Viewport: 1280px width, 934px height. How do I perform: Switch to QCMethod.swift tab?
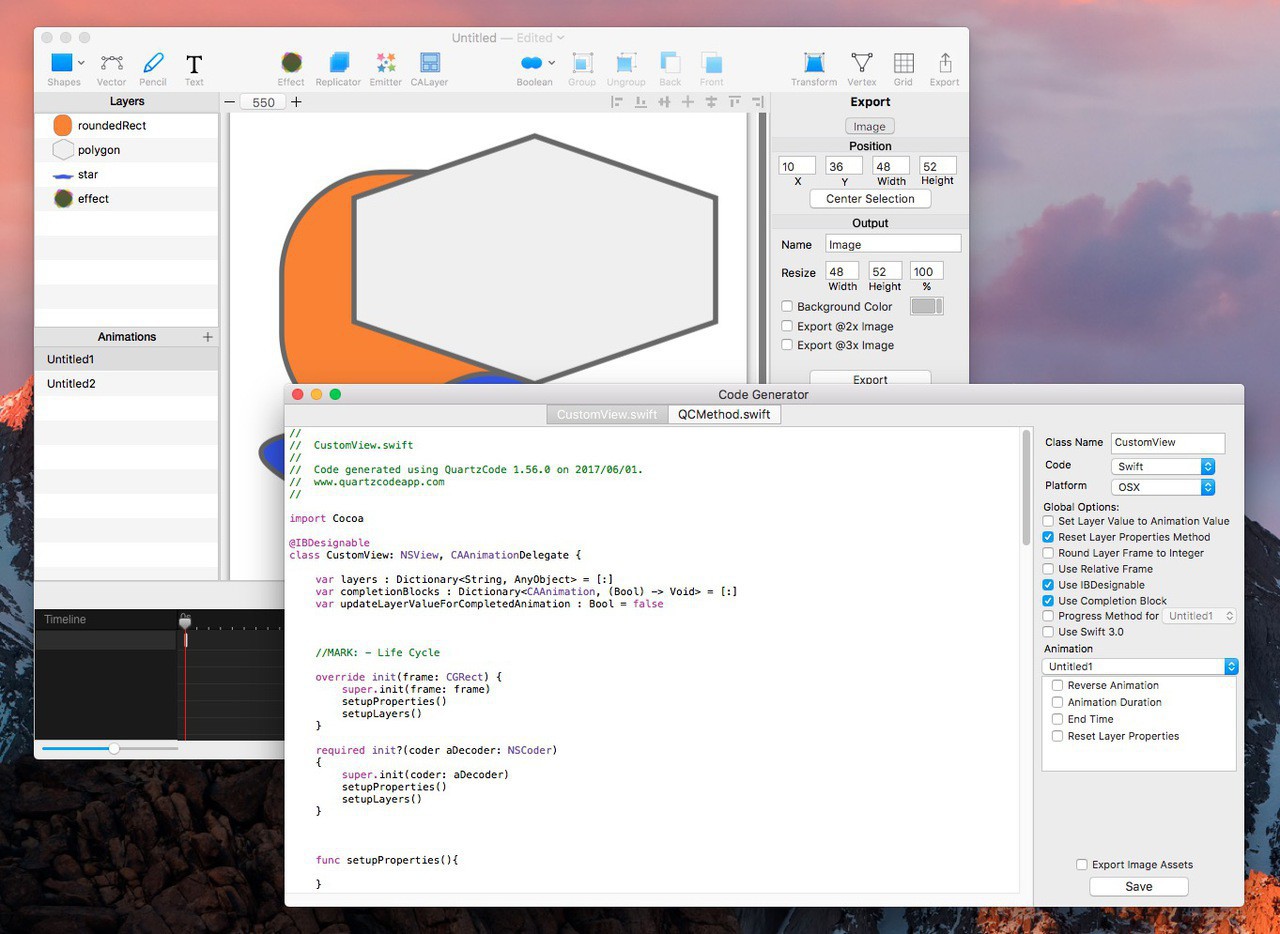(724, 414)
